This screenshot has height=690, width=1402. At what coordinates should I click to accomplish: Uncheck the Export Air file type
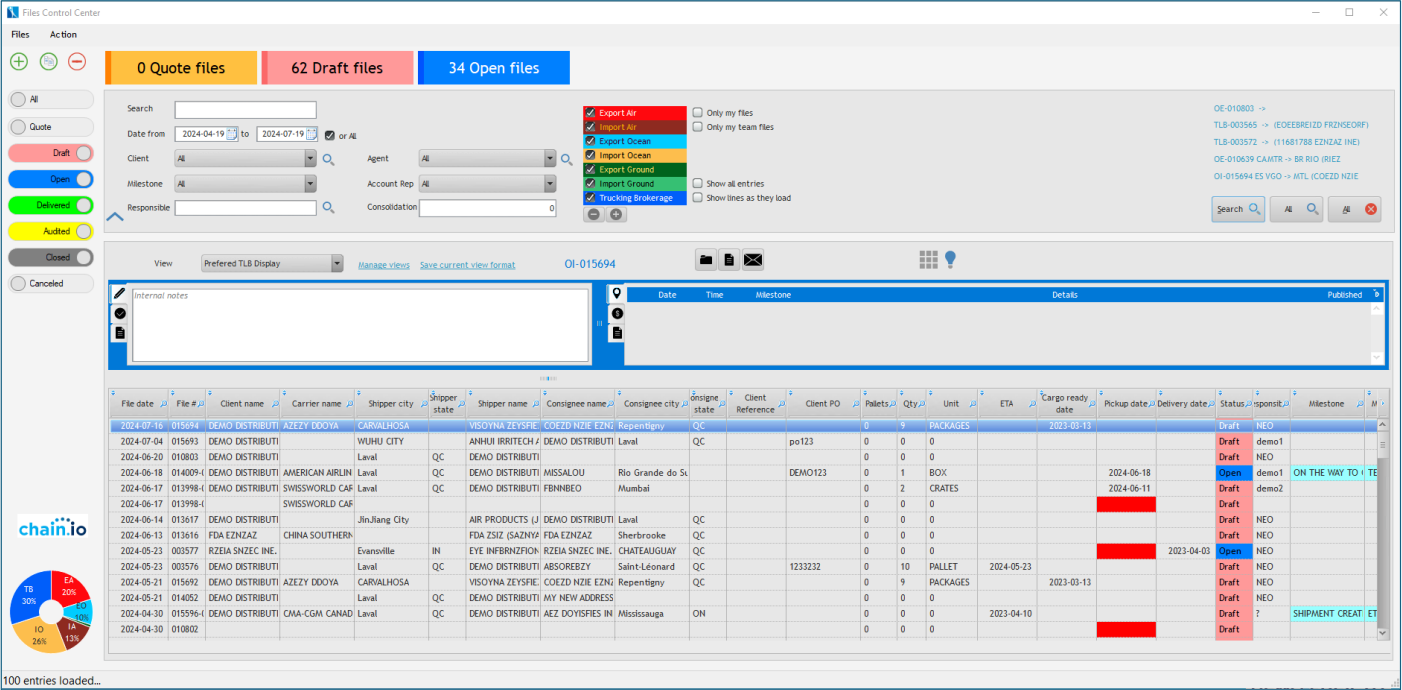click(591, 113)
